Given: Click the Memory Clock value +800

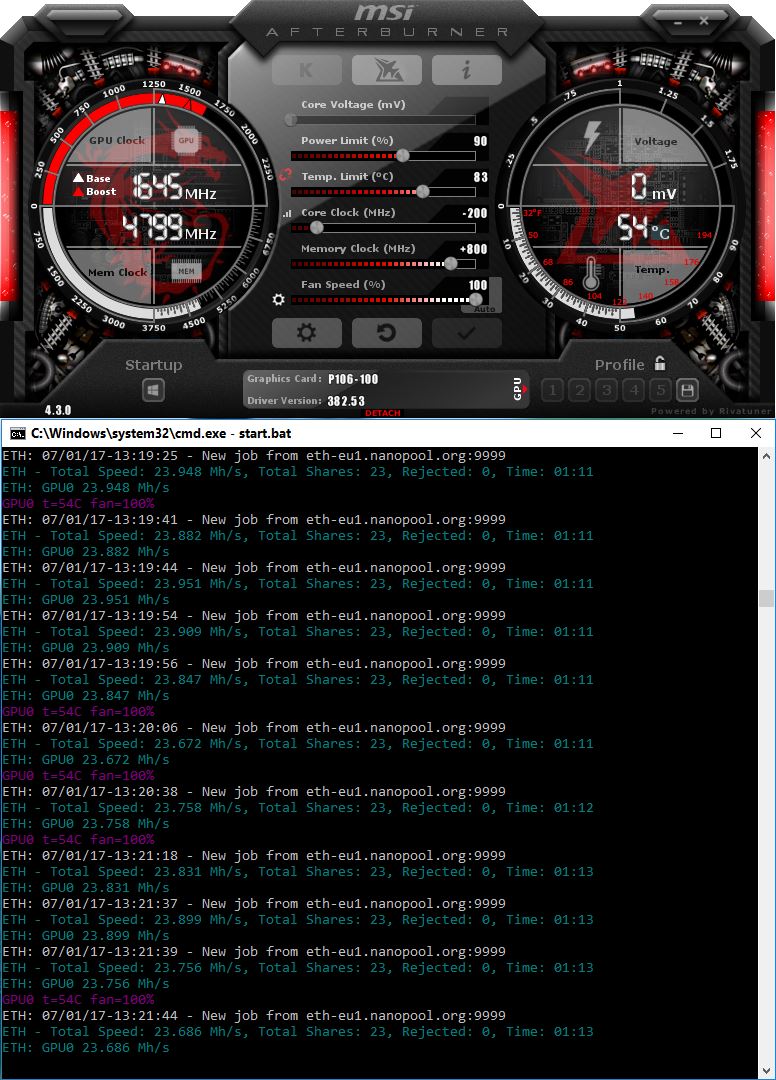Looking at the screenshot, I should pos(474,249).
